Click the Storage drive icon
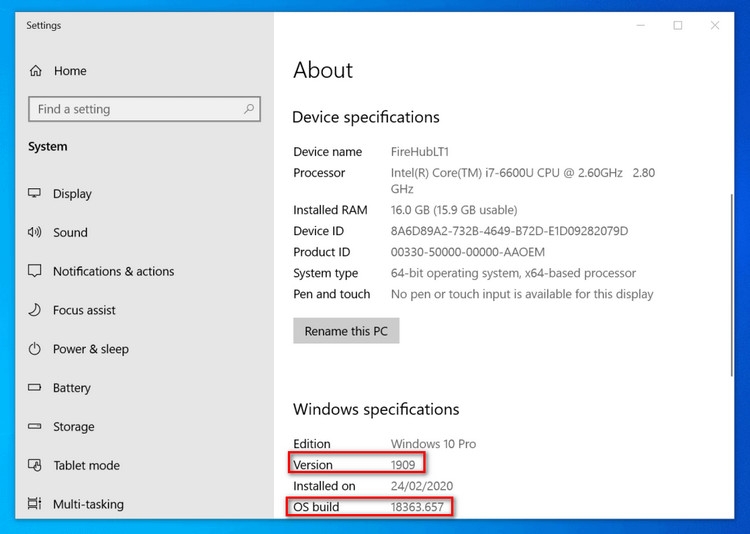Viewport: 750px width, 534px height. (x=34, y=426)
